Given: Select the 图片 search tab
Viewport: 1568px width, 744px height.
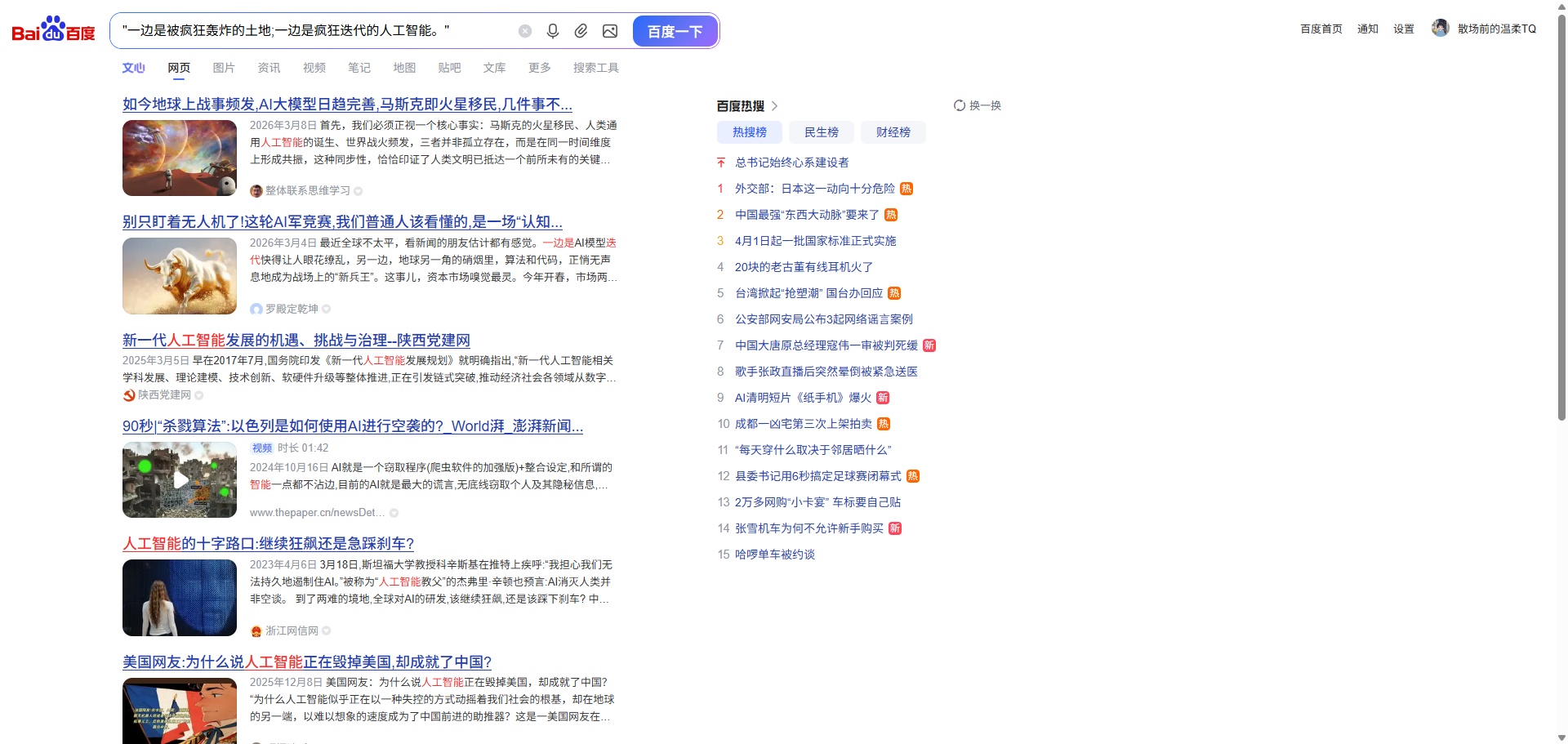Looking at the screenshot, I should pyautogui.click(x=224, y=68).
